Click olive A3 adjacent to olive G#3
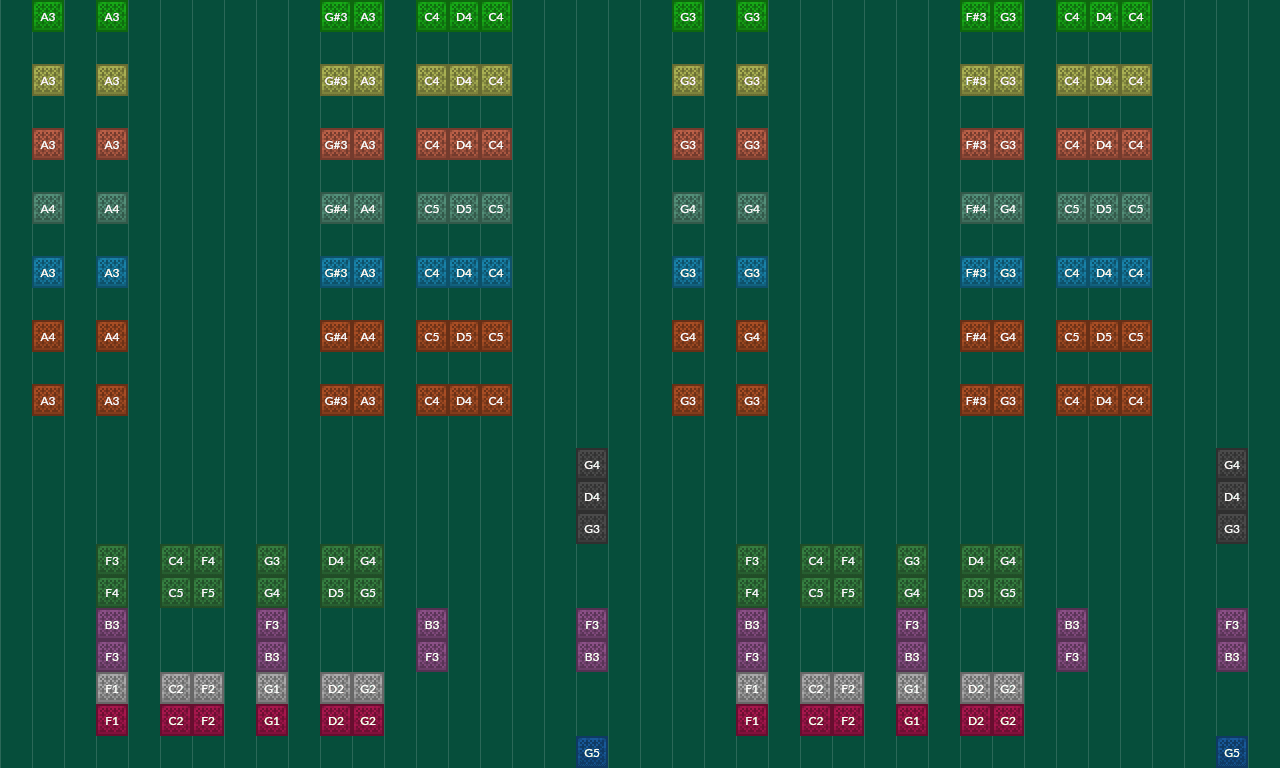The width and height of the screenshot is (1280, 768). 368,80
